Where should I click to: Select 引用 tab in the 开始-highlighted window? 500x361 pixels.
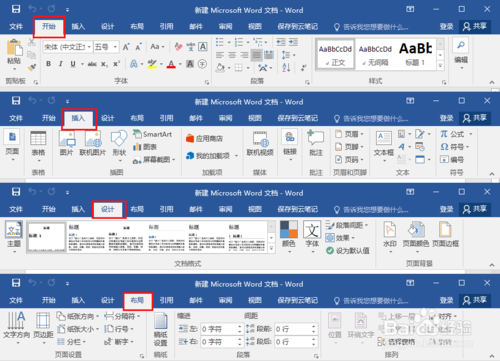pyautogui.click(x=166, y=27)
